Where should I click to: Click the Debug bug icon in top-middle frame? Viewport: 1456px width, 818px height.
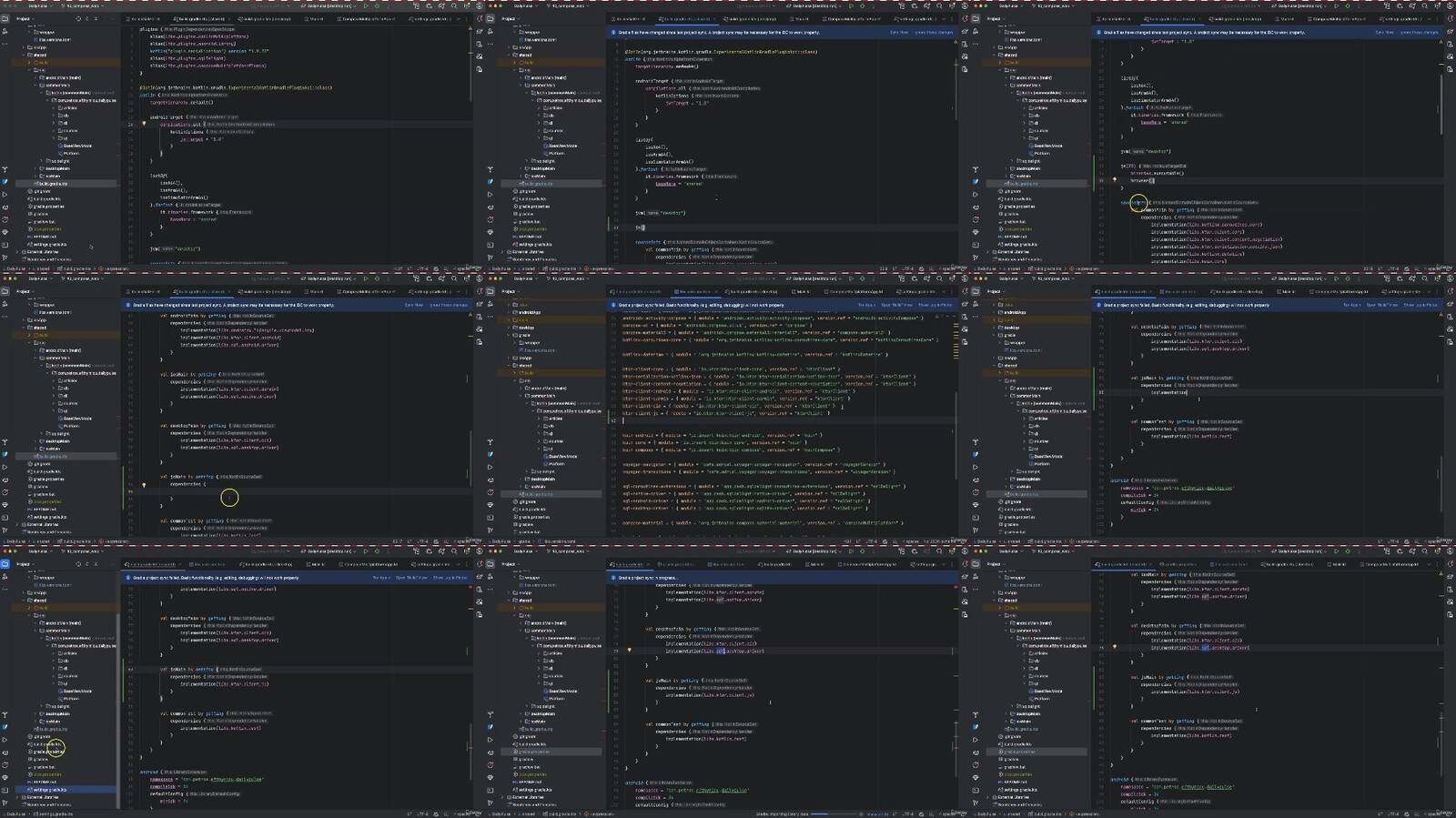pyautogui.click(x=862, y=5)
